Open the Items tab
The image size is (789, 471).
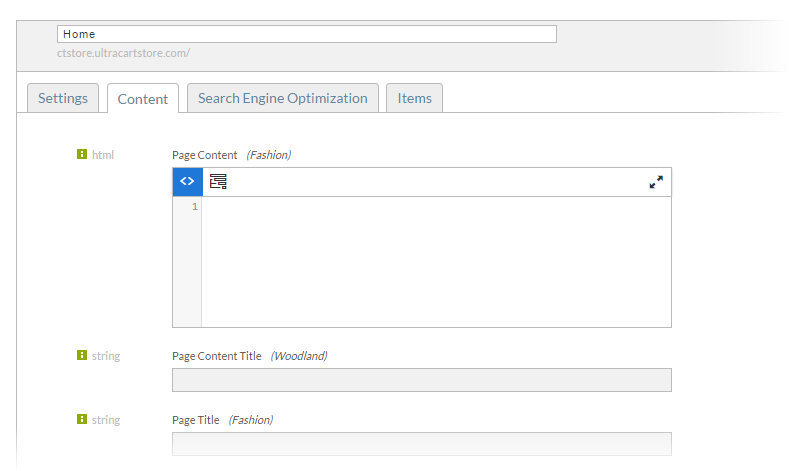point(415,98)
